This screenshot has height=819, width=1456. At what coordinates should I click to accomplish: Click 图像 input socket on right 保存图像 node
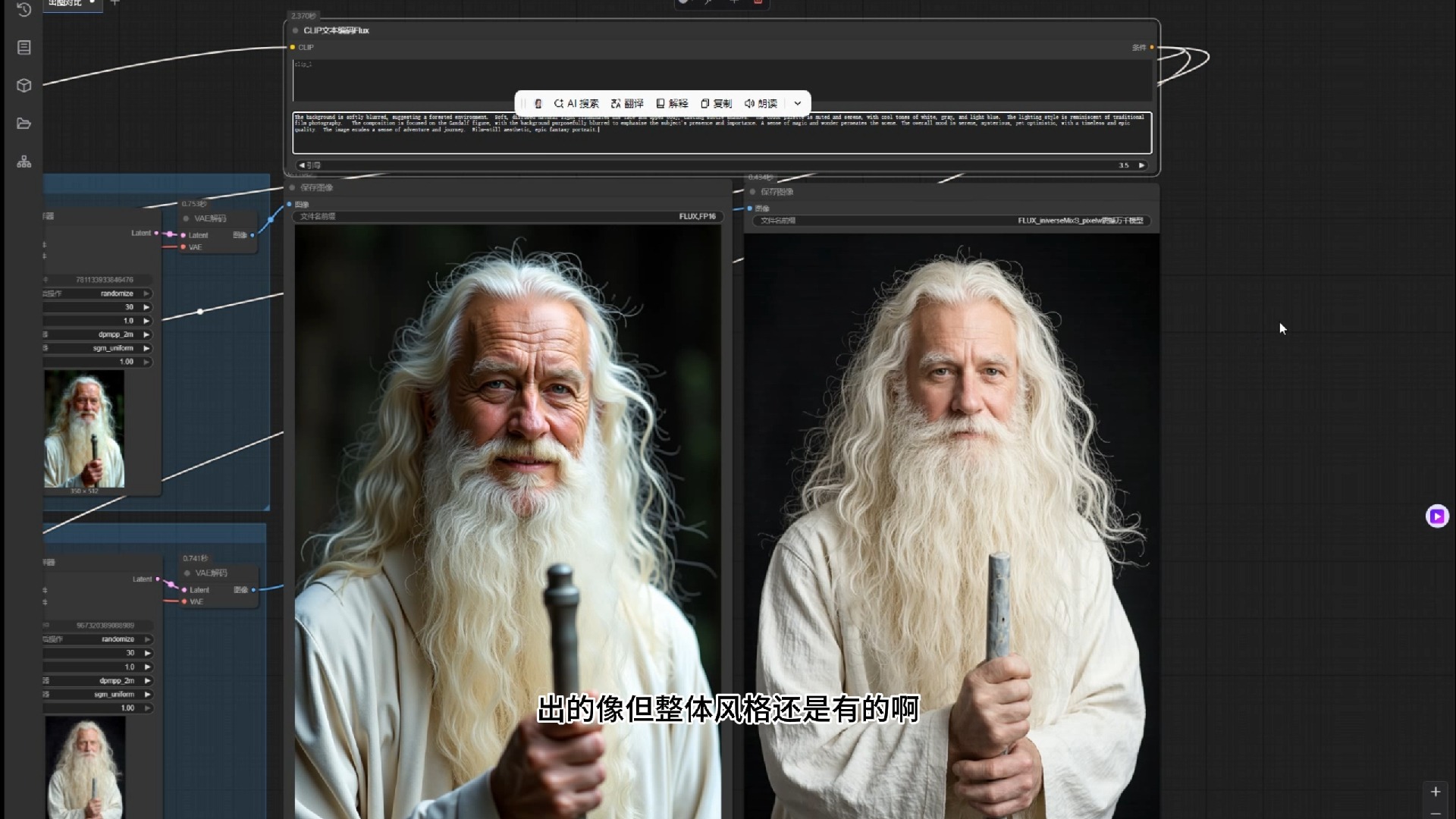click(x=749, y=209)
